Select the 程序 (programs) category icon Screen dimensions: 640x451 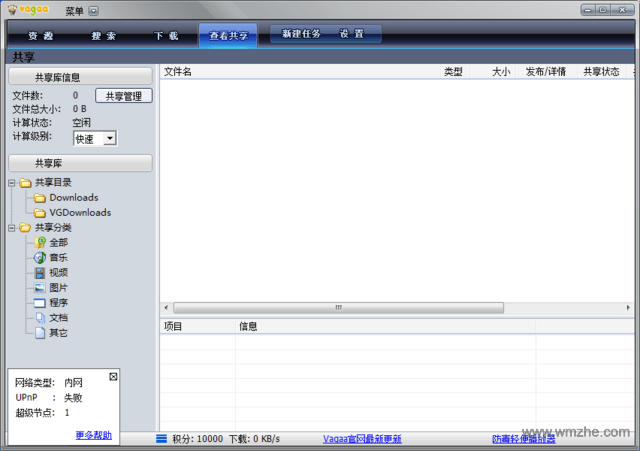point(40,303)
